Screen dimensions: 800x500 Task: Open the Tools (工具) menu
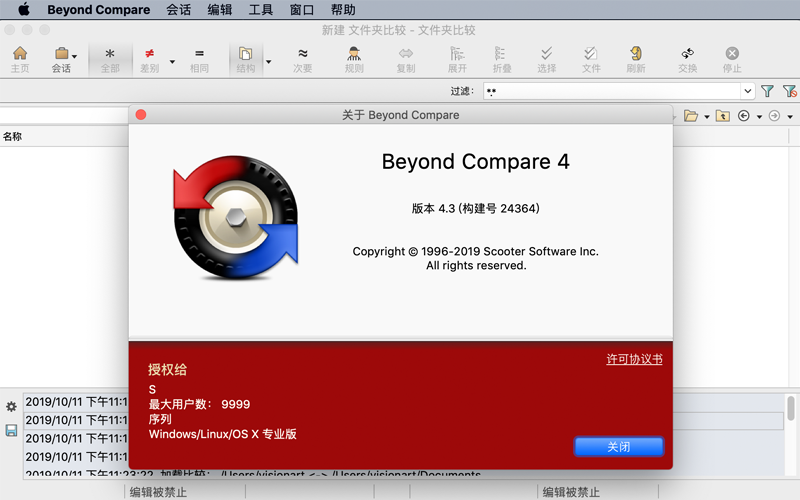point(261,10)
